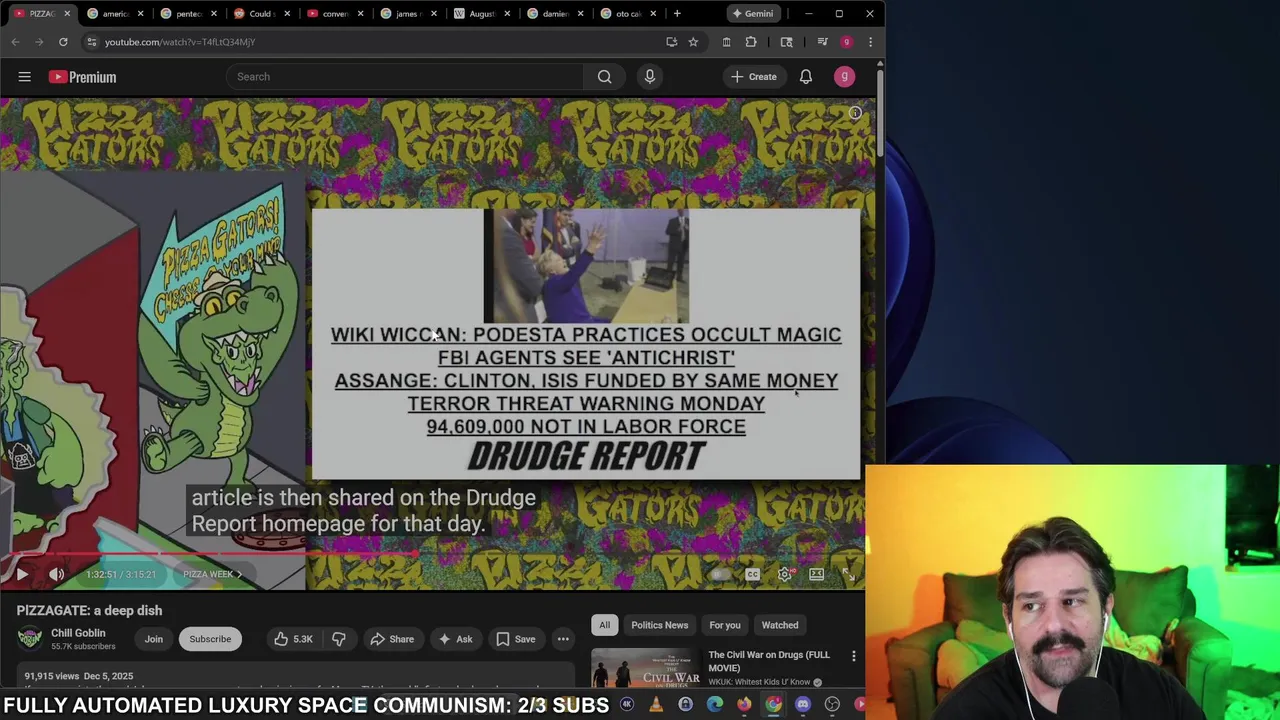Open the Chrome extensions puzzle icon
The image size is (1280, 720).
[x=751, y=42]
